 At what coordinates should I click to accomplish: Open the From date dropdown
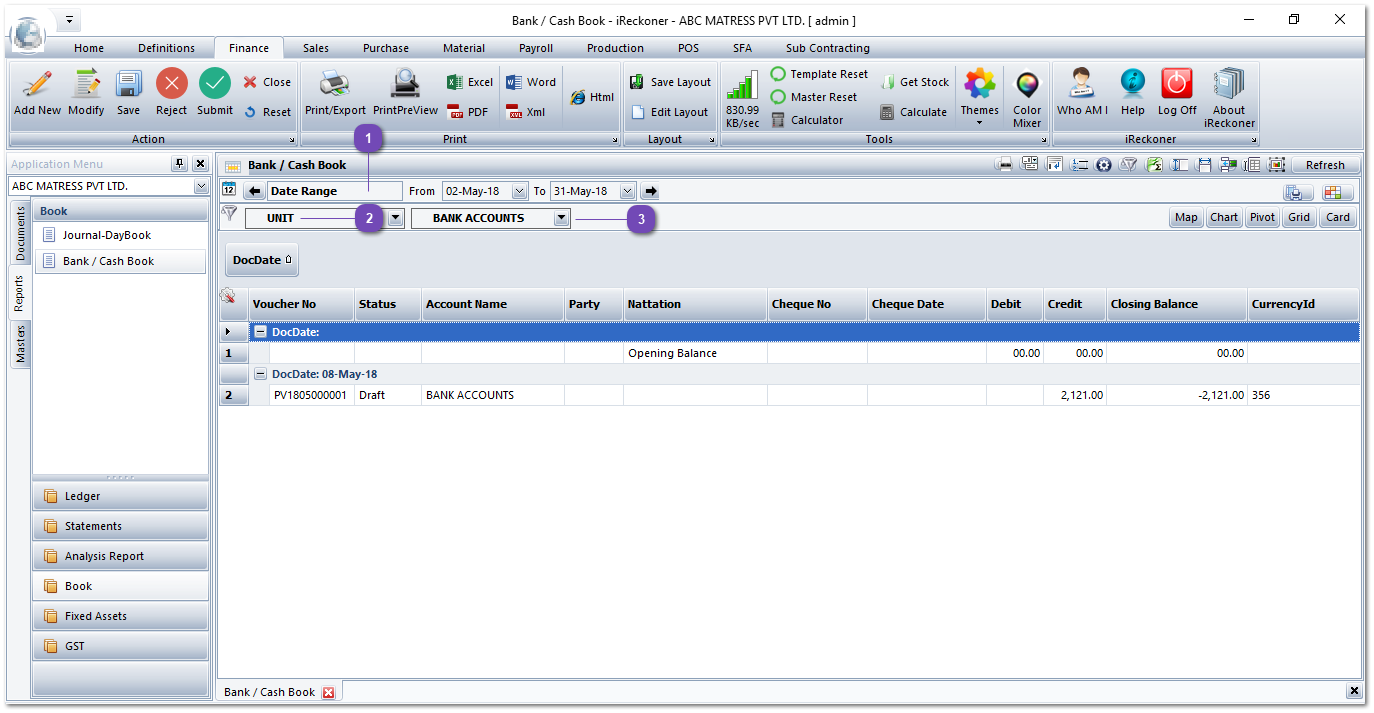click(519, 191)
